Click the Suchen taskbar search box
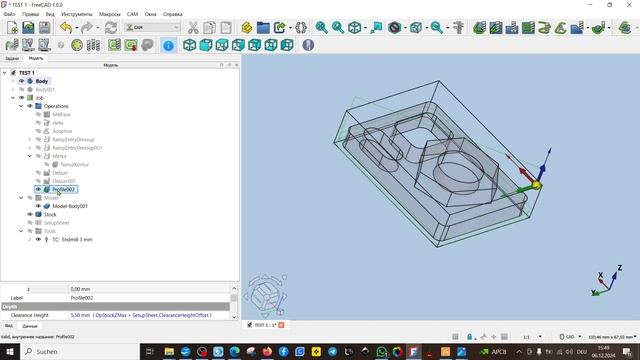640x360 pixels. (80, 351)
